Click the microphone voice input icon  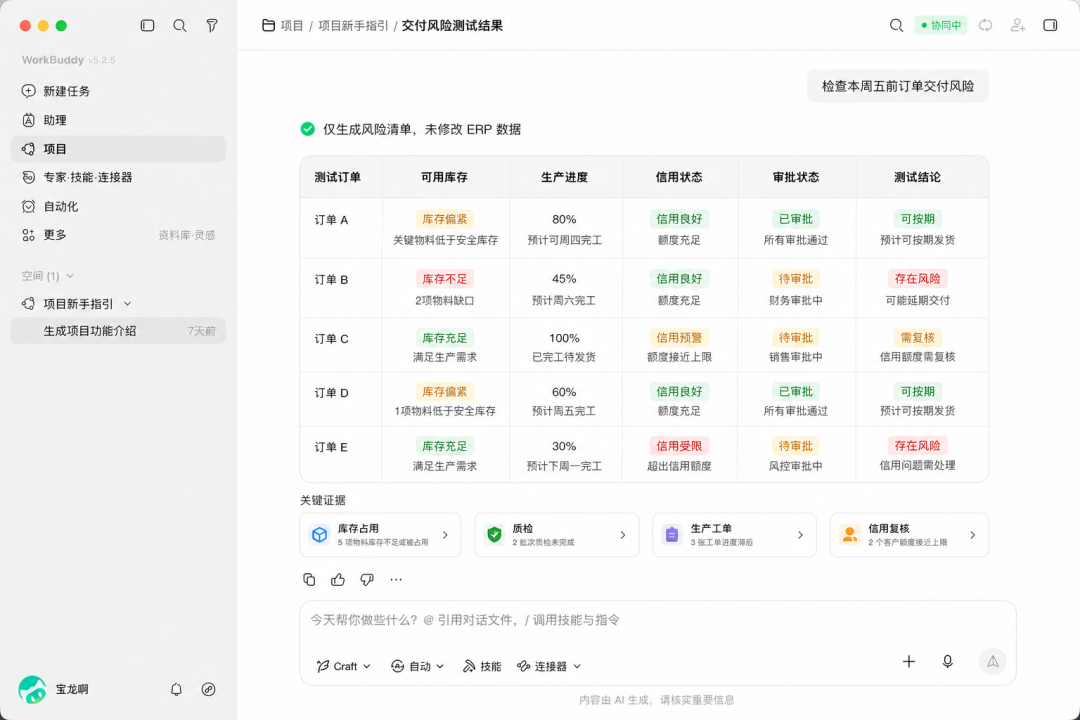[948, 661]
